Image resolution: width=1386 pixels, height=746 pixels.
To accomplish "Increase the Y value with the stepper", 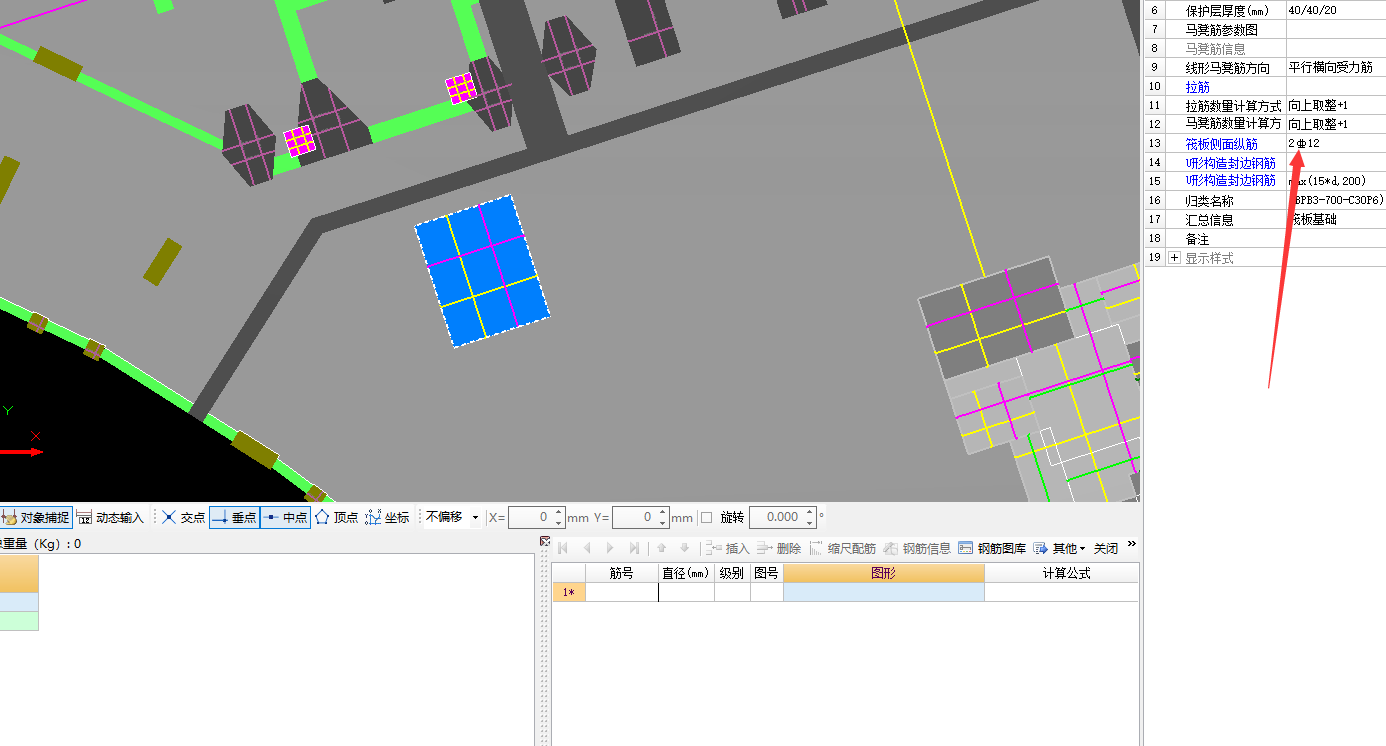I will 663,512.
